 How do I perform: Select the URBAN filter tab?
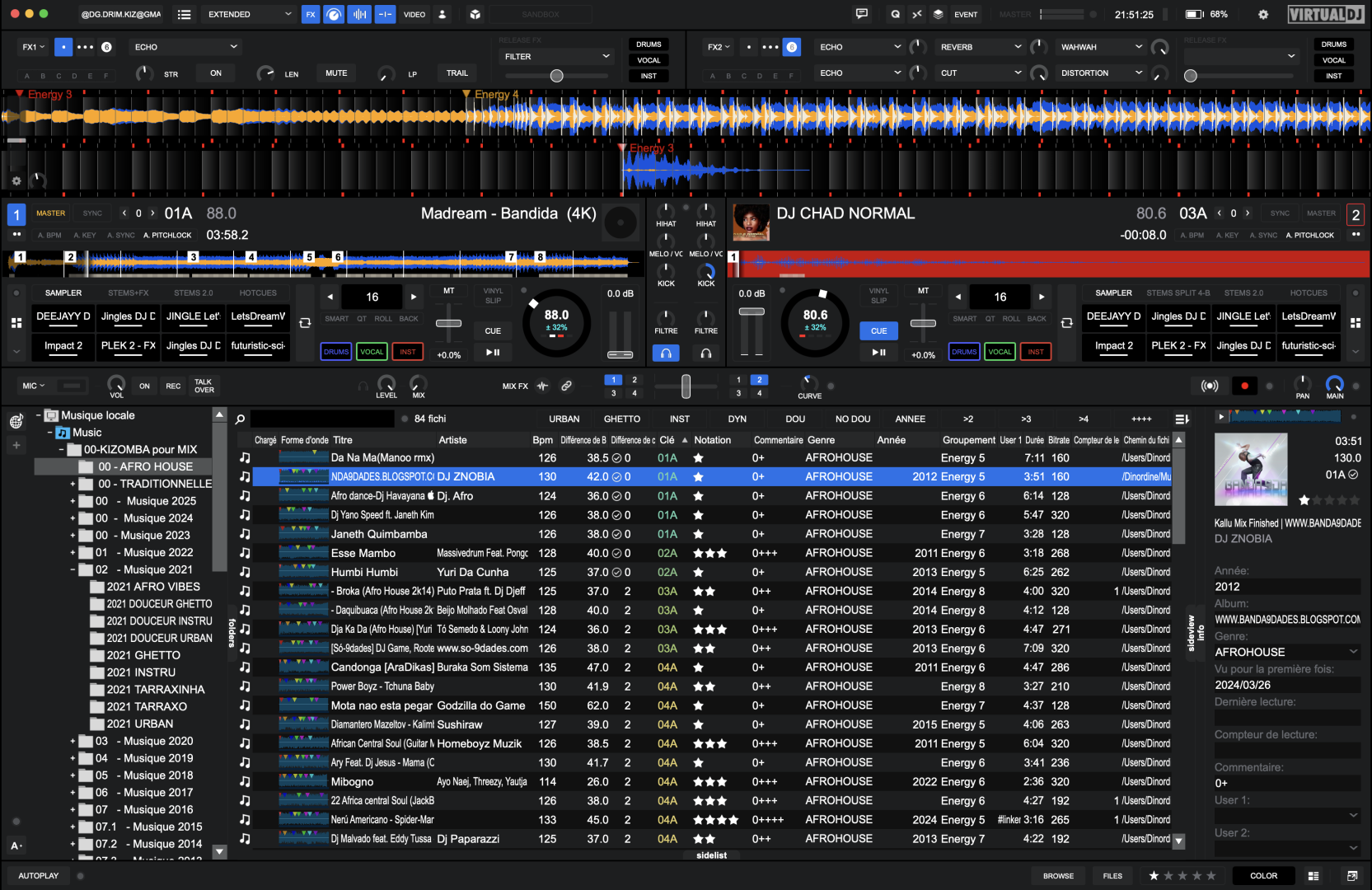point(564,419)
